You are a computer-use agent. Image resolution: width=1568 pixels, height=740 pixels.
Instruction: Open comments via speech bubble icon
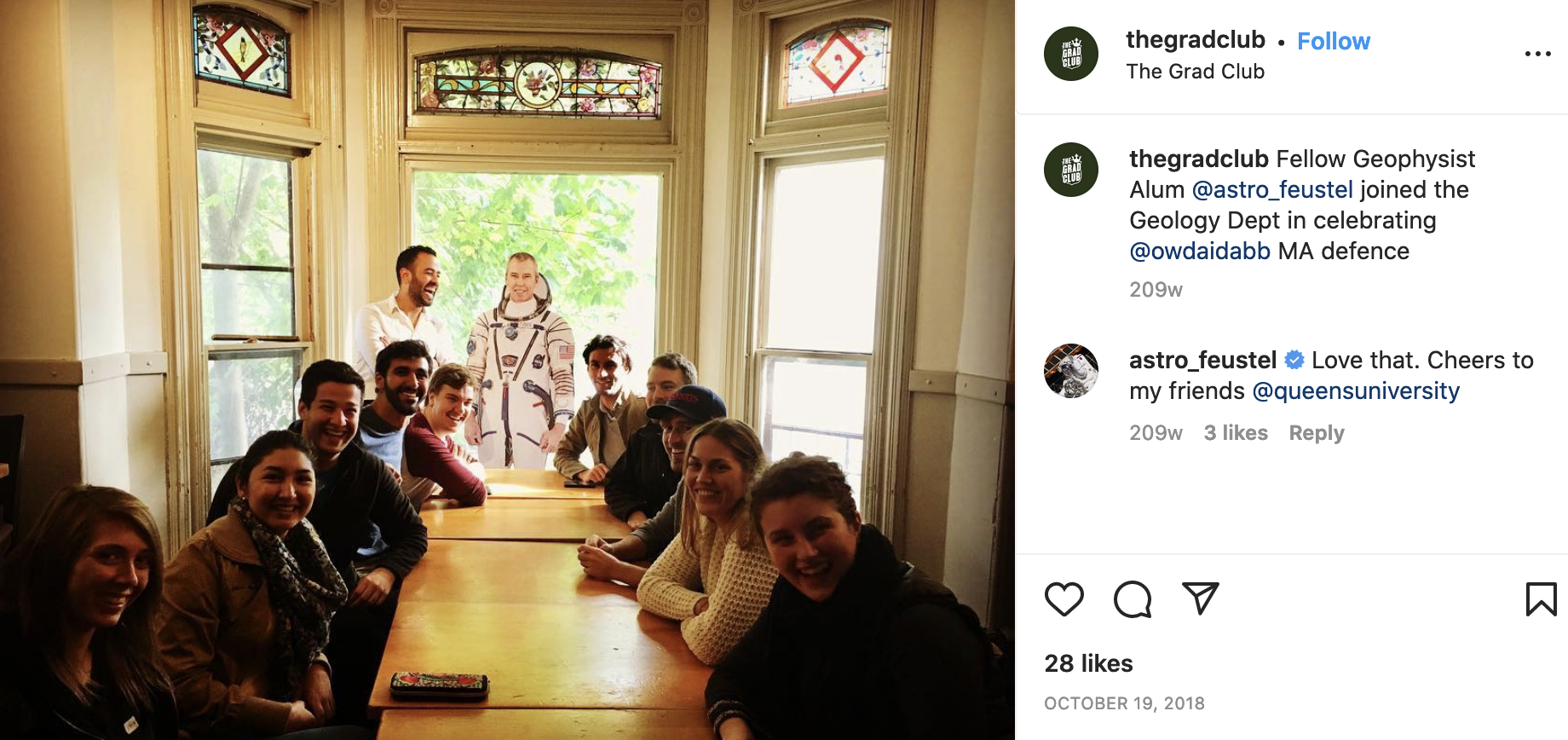1133,599
